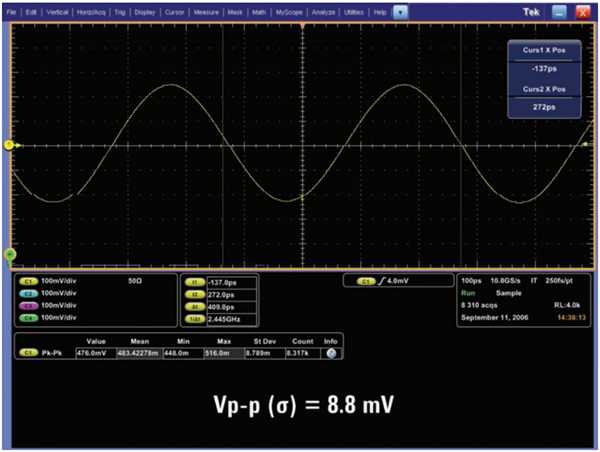The height and width of the screenshot is (452, 600).
Task: Open the Mask menu
Action: [x=235, y=12]
